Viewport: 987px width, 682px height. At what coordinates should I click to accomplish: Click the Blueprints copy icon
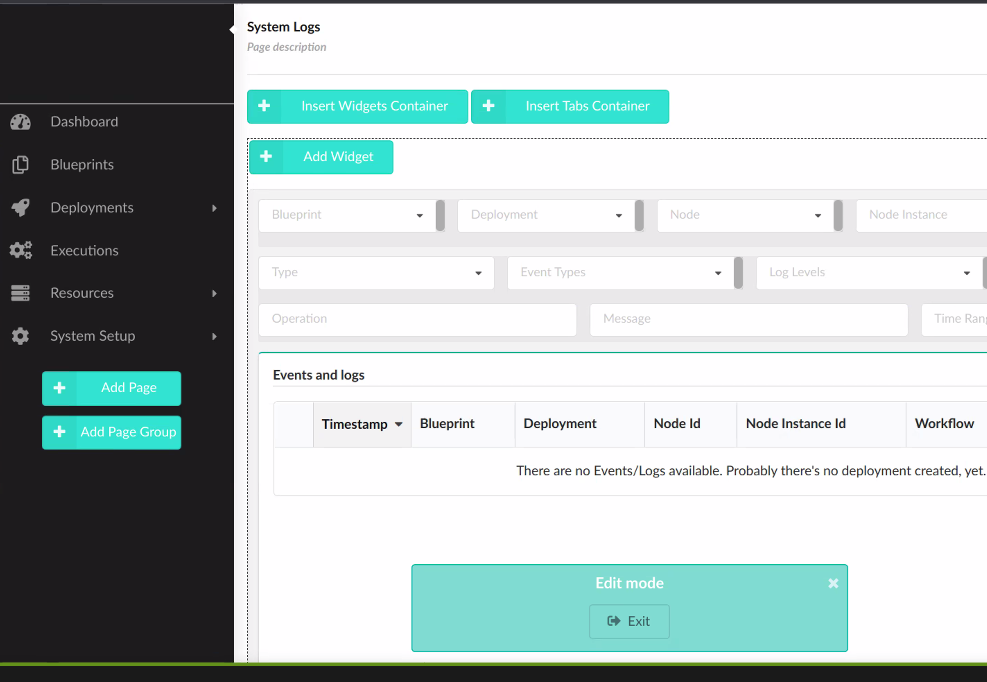click(20, 165)
